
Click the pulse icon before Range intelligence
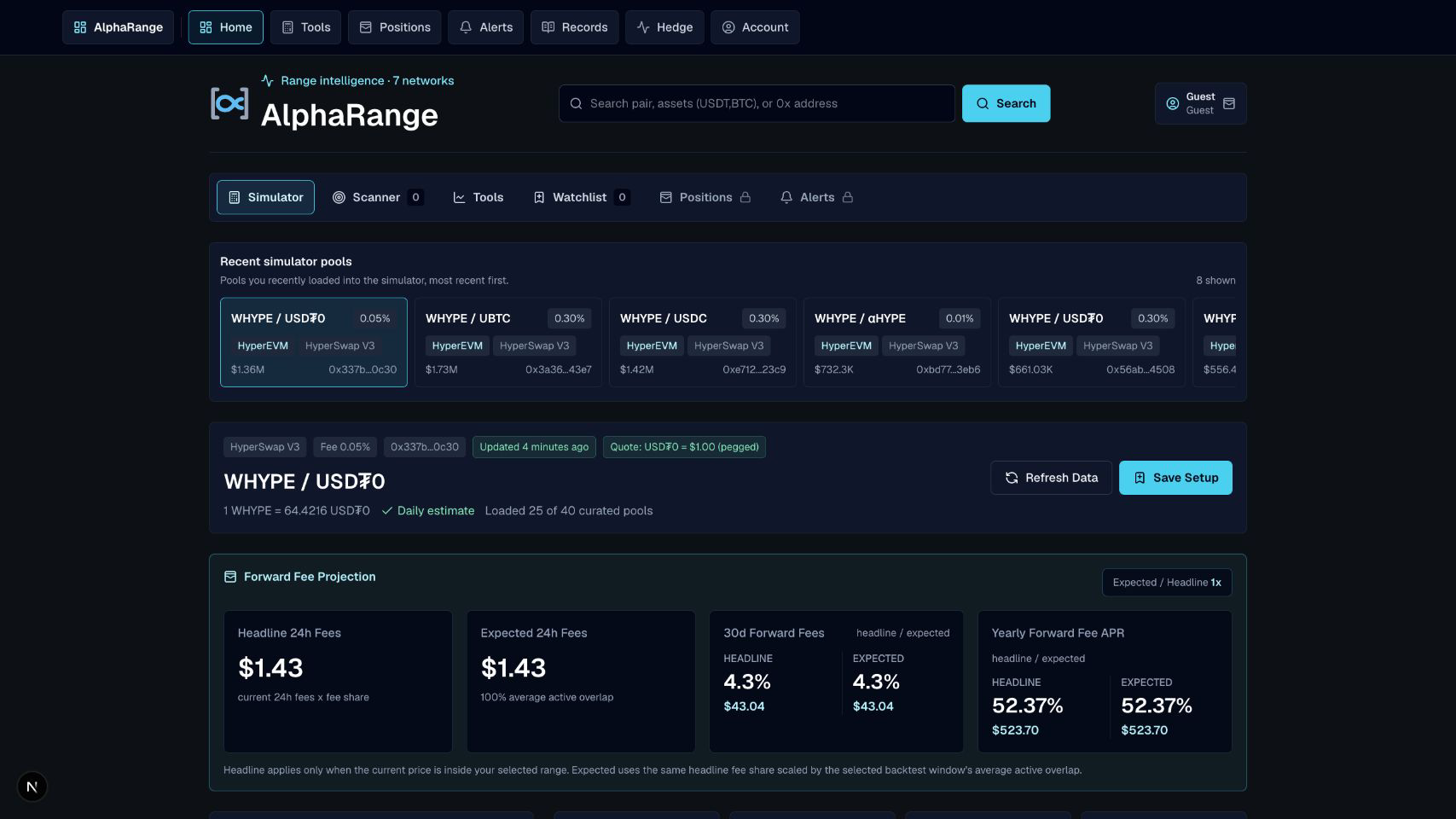tap(268, 80)
